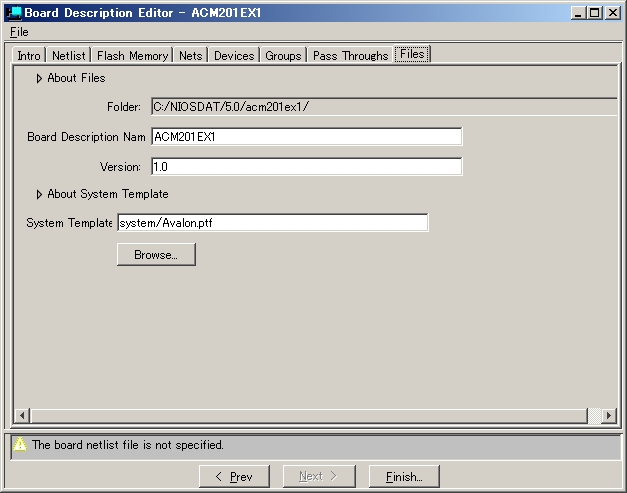Click the Browse... button
This screenshot has width=627, height=493.
(x=156, y=255)
